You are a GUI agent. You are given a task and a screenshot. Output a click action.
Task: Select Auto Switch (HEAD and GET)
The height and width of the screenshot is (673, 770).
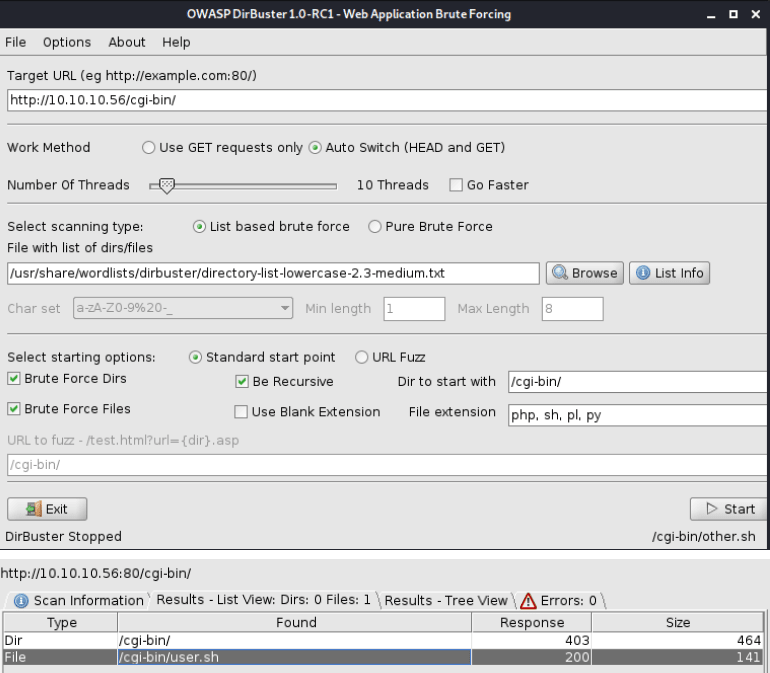tap(315, 147)
